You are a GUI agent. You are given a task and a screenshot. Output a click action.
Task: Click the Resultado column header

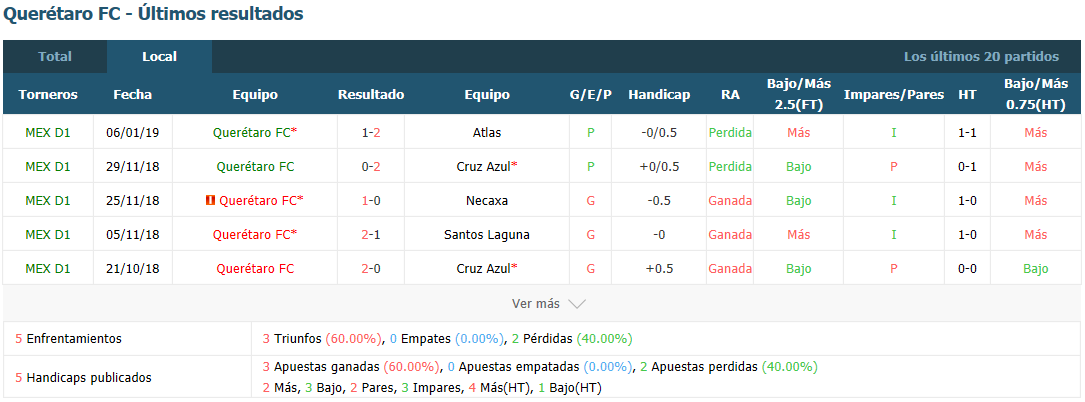(x=371, y=95)
